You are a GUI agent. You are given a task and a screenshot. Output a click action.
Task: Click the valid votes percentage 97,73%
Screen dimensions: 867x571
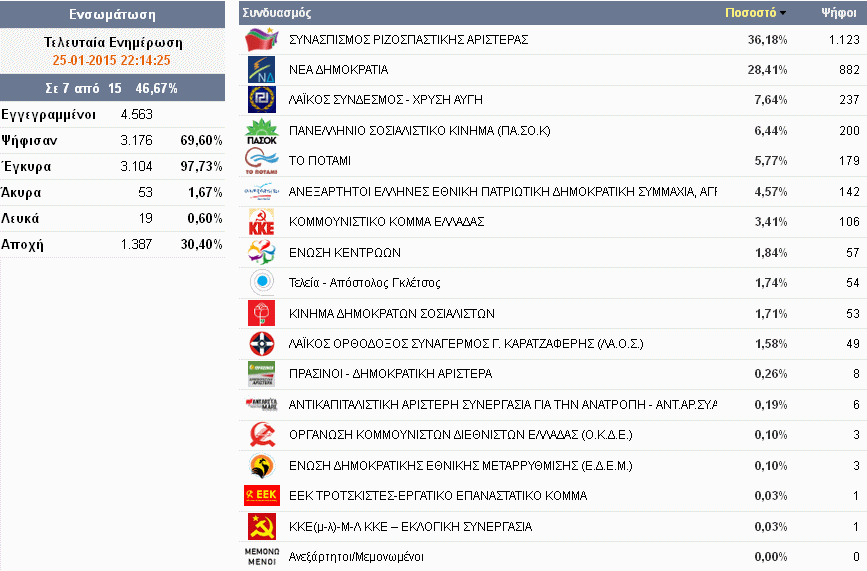coord(201,166)
